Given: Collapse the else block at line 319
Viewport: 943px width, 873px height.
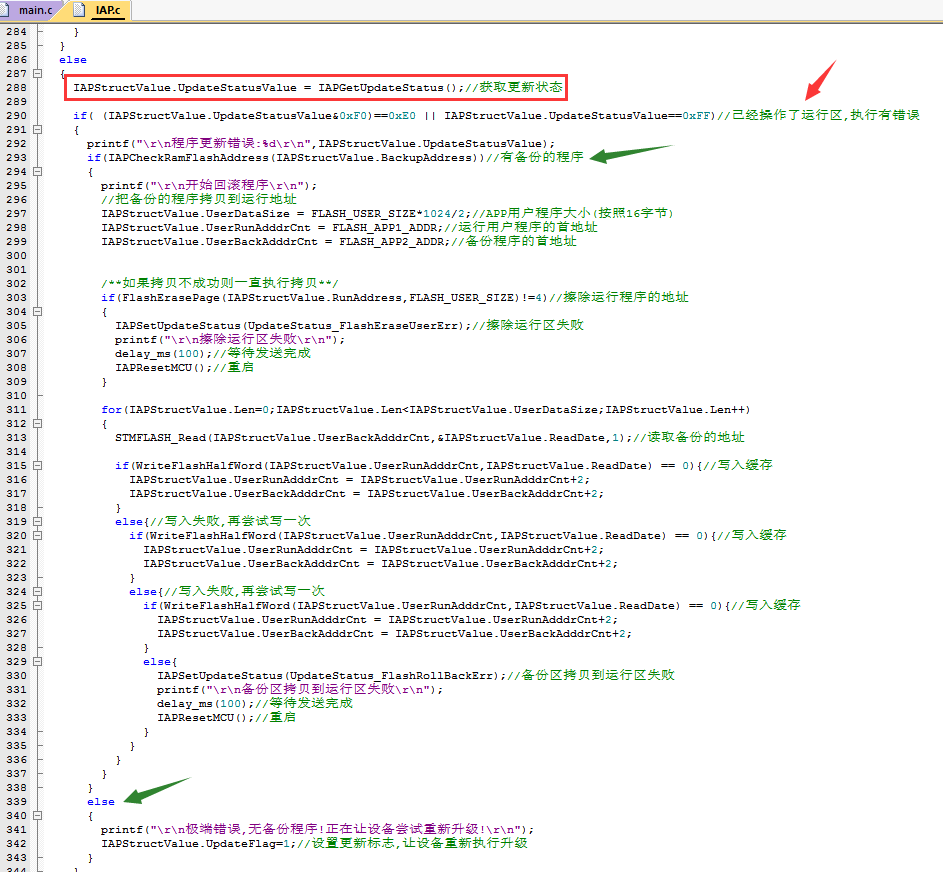Looking at the screenshot, I should coord(37,522).
